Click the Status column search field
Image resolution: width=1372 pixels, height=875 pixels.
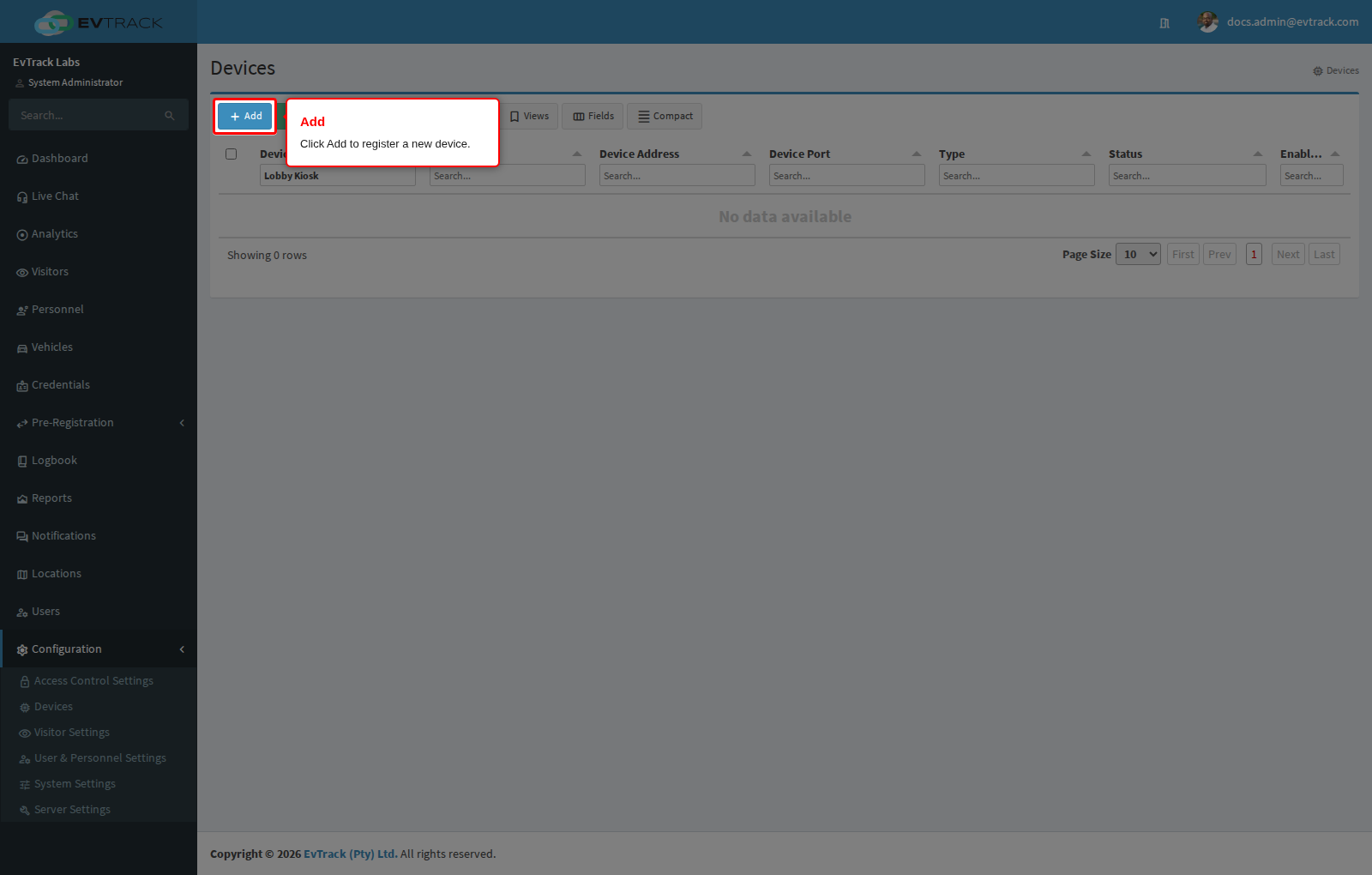[1188, 176]
